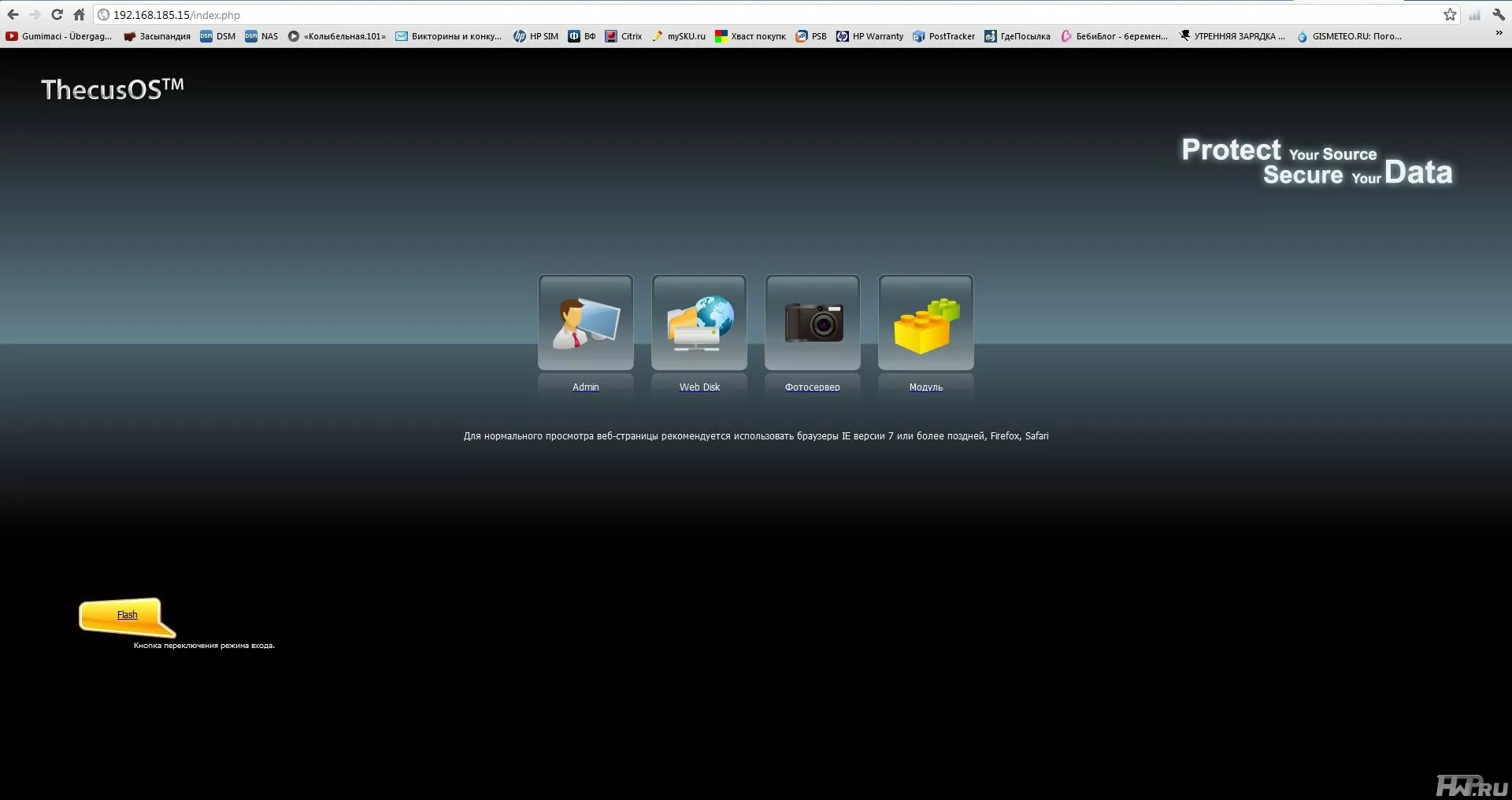Open the Хваст покупк bookmark

(750, 36)
